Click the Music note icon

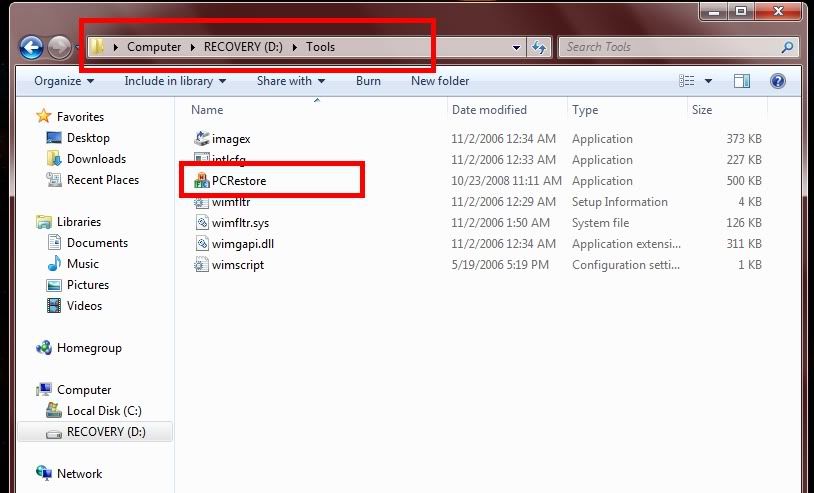coord(54,264)
